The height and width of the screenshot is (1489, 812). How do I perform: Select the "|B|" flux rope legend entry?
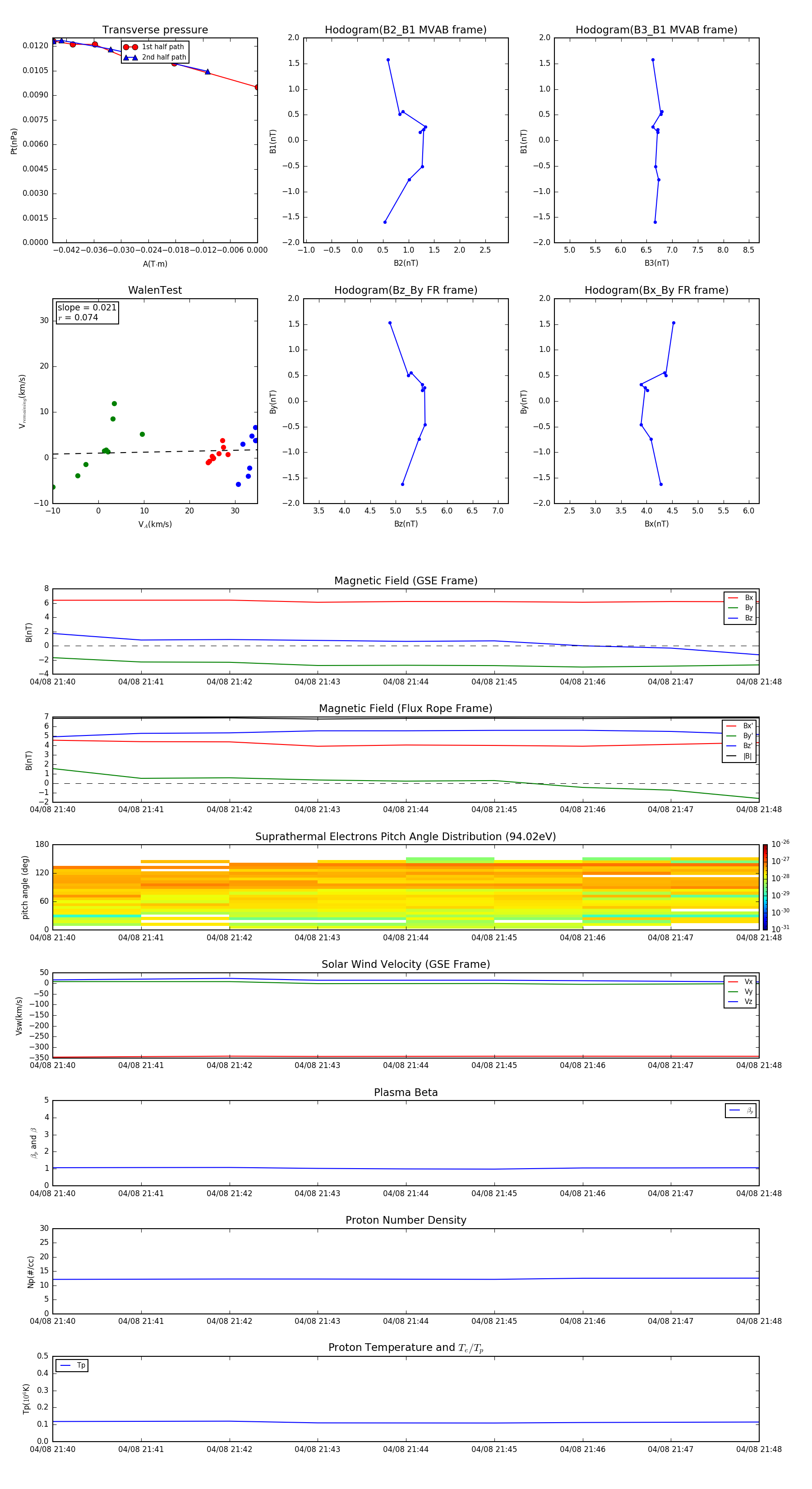(x=739, y=756)
